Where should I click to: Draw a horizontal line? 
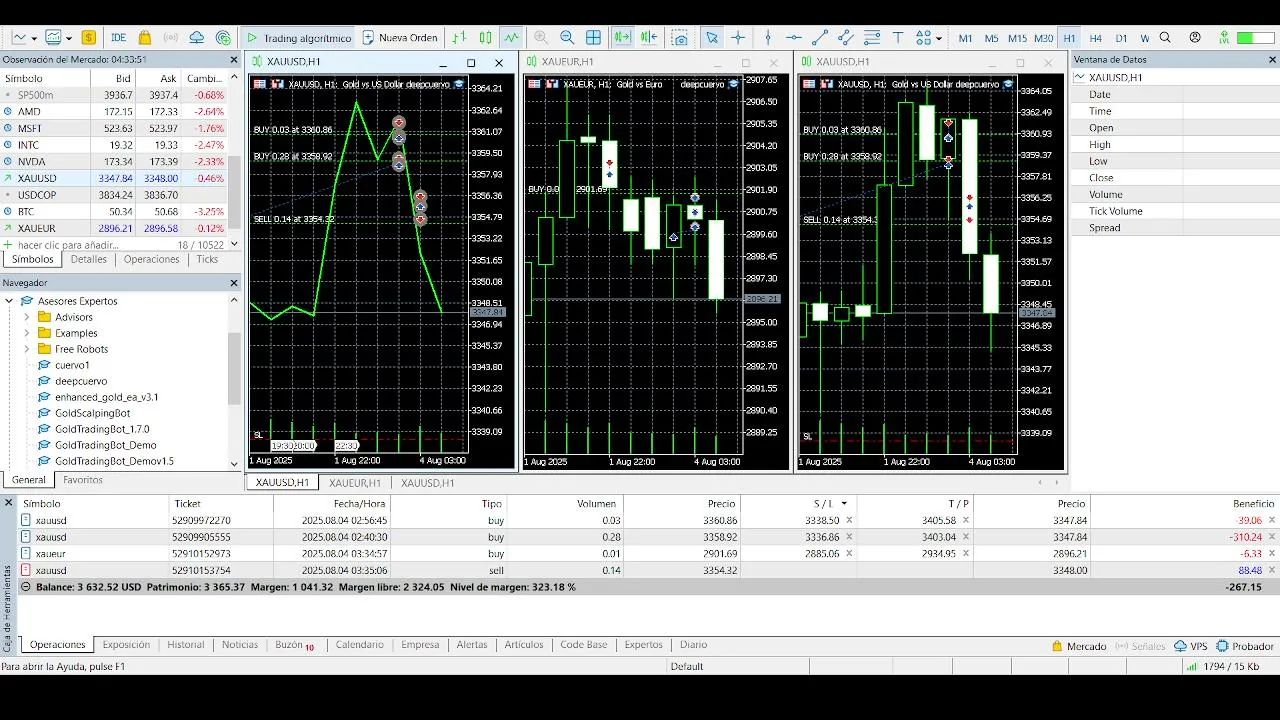[794, 38]
